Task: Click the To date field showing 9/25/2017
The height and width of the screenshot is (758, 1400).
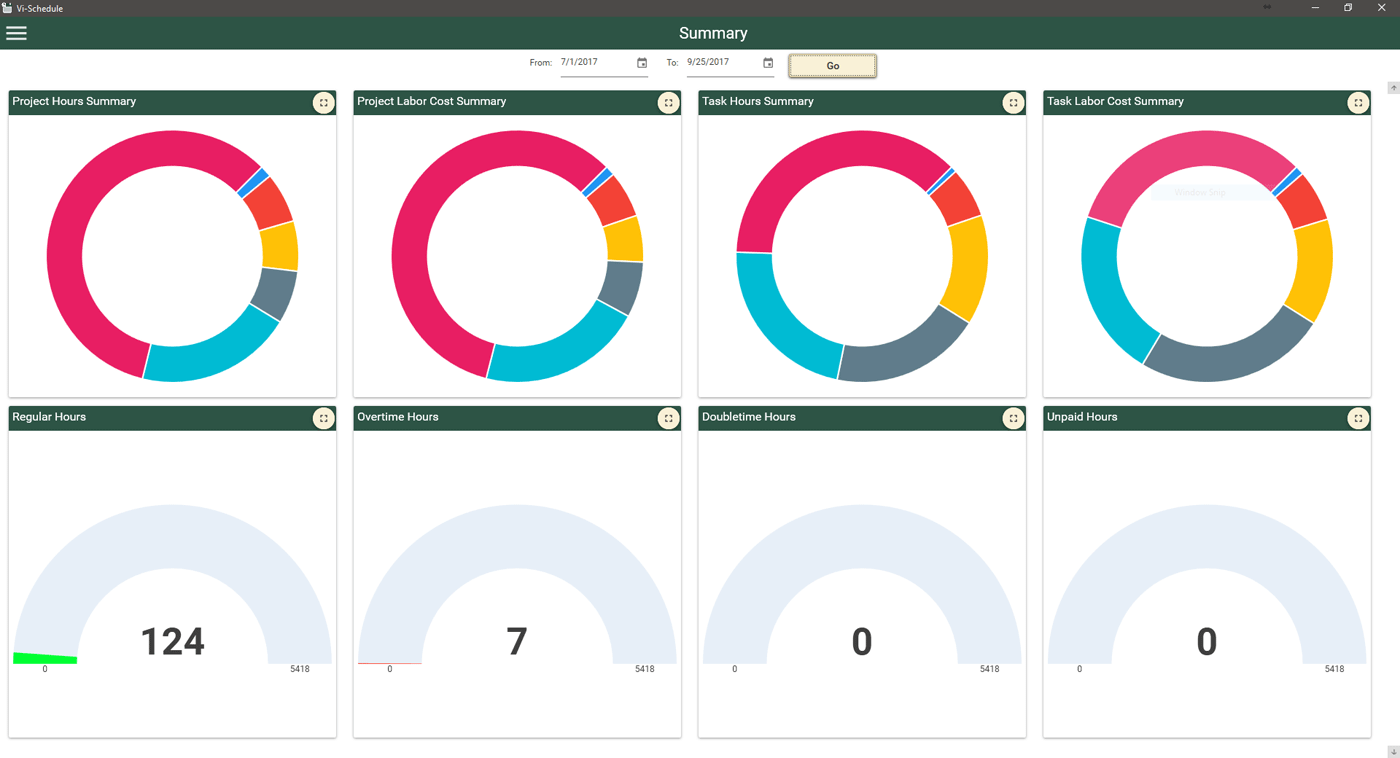Action: click(x=721, y=62)
